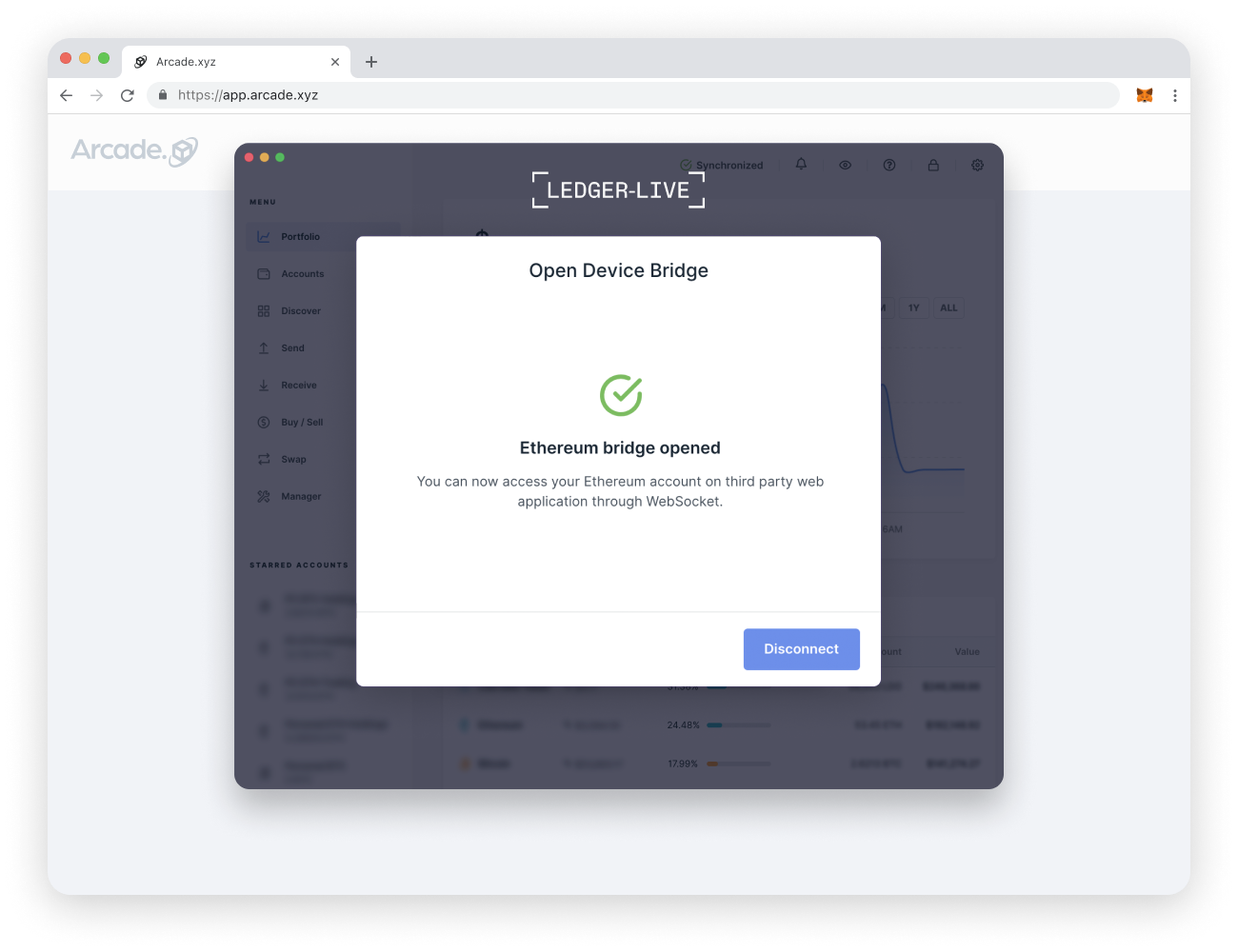Open the settings gear icon
The image size is (1238, 952).
click(977, 165)
